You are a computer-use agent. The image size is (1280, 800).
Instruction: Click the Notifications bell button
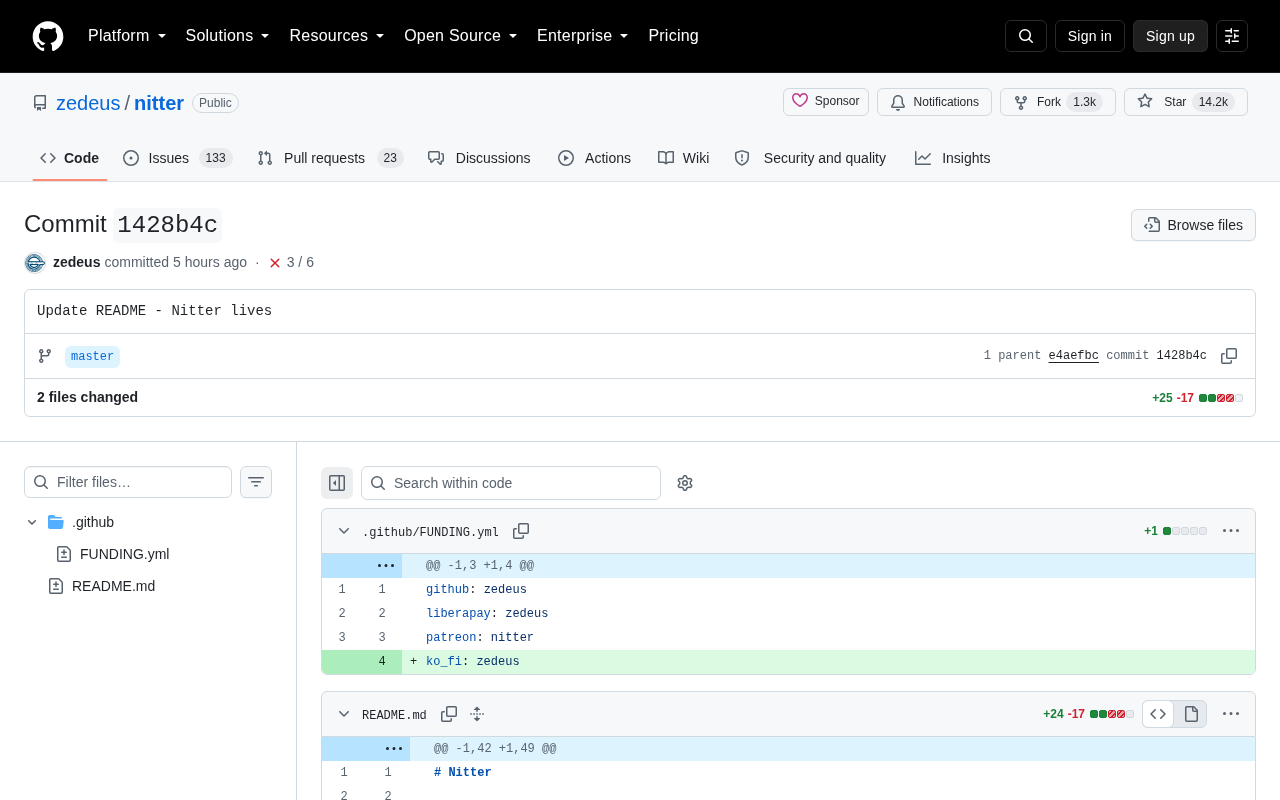tap(934, 102)
